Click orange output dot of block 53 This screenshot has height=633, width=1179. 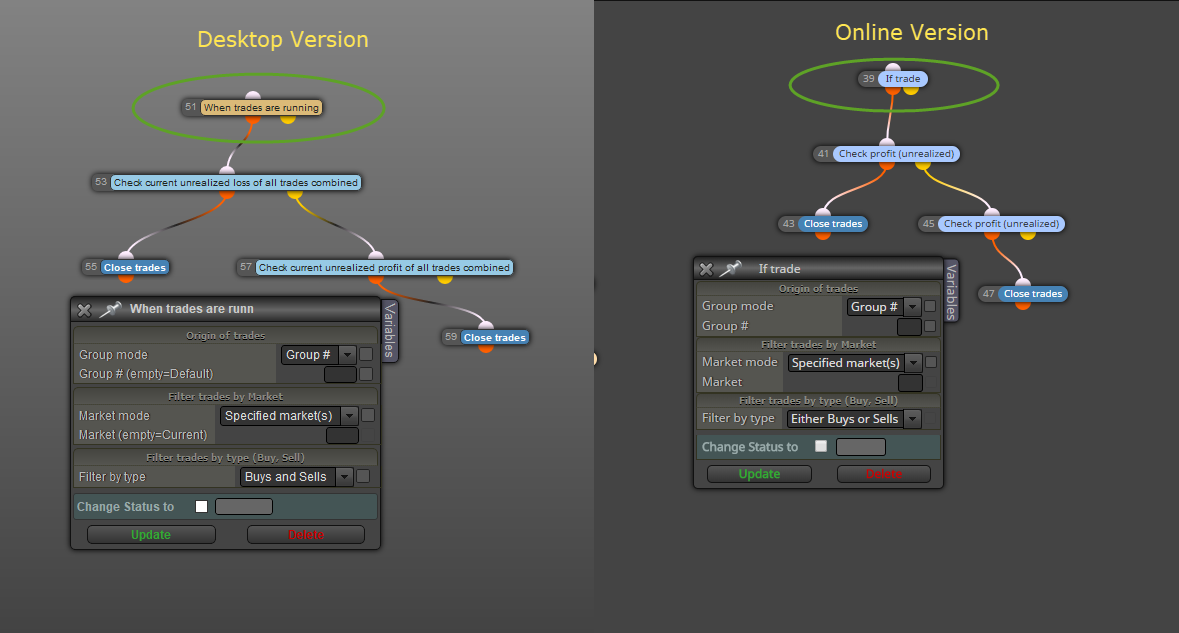[226, 194]
